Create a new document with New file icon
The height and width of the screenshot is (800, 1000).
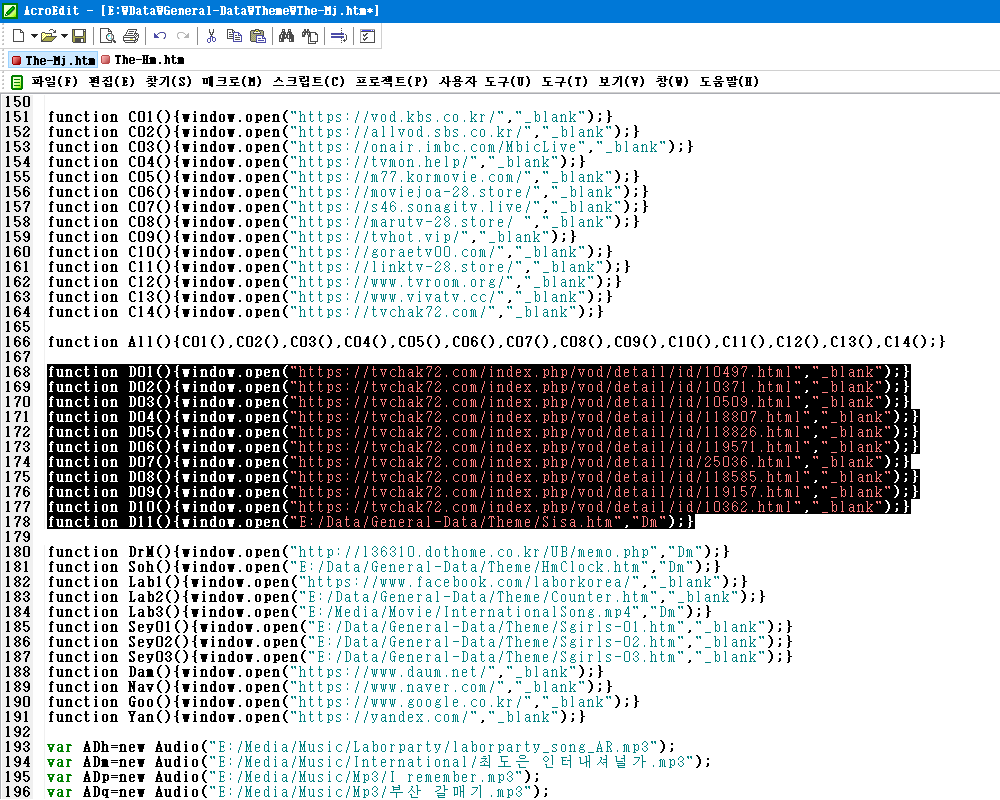(18, 36)
